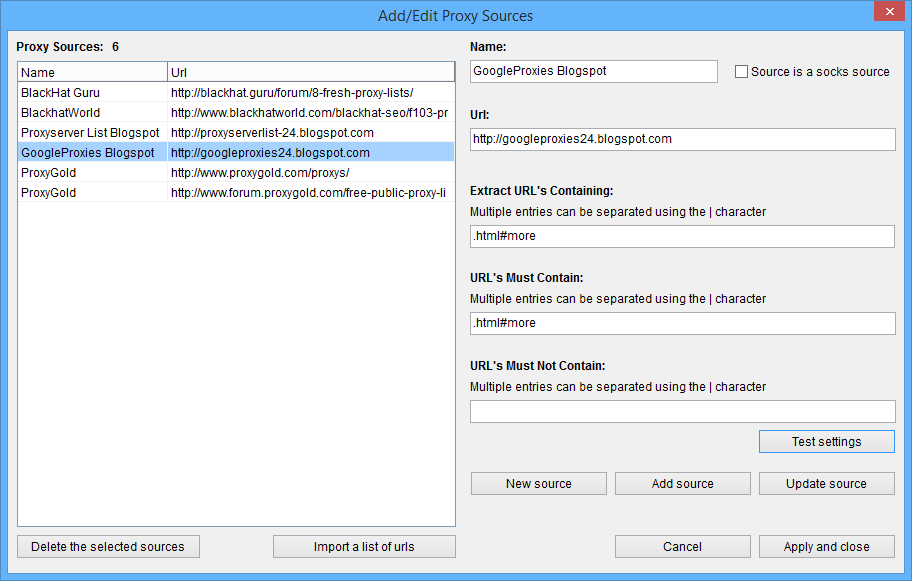Click Delete the selected sources button
Viewport: 912px width, 581px height.
point(108,546)
